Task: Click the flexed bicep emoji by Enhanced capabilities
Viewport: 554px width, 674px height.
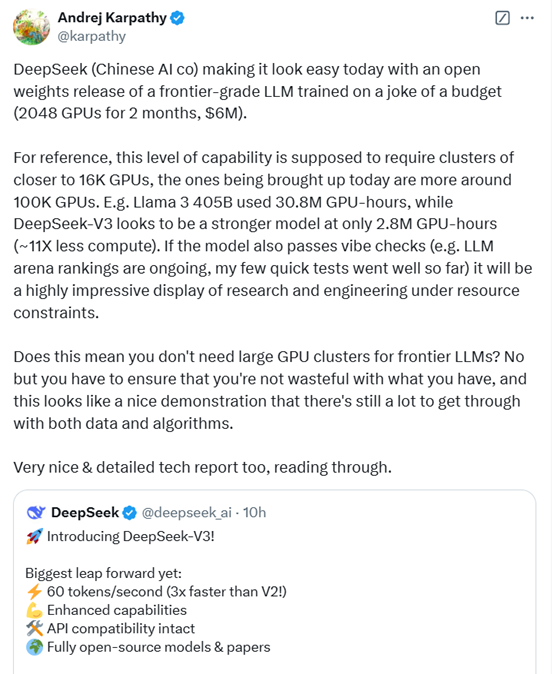Action: click(x=34, y=610)
